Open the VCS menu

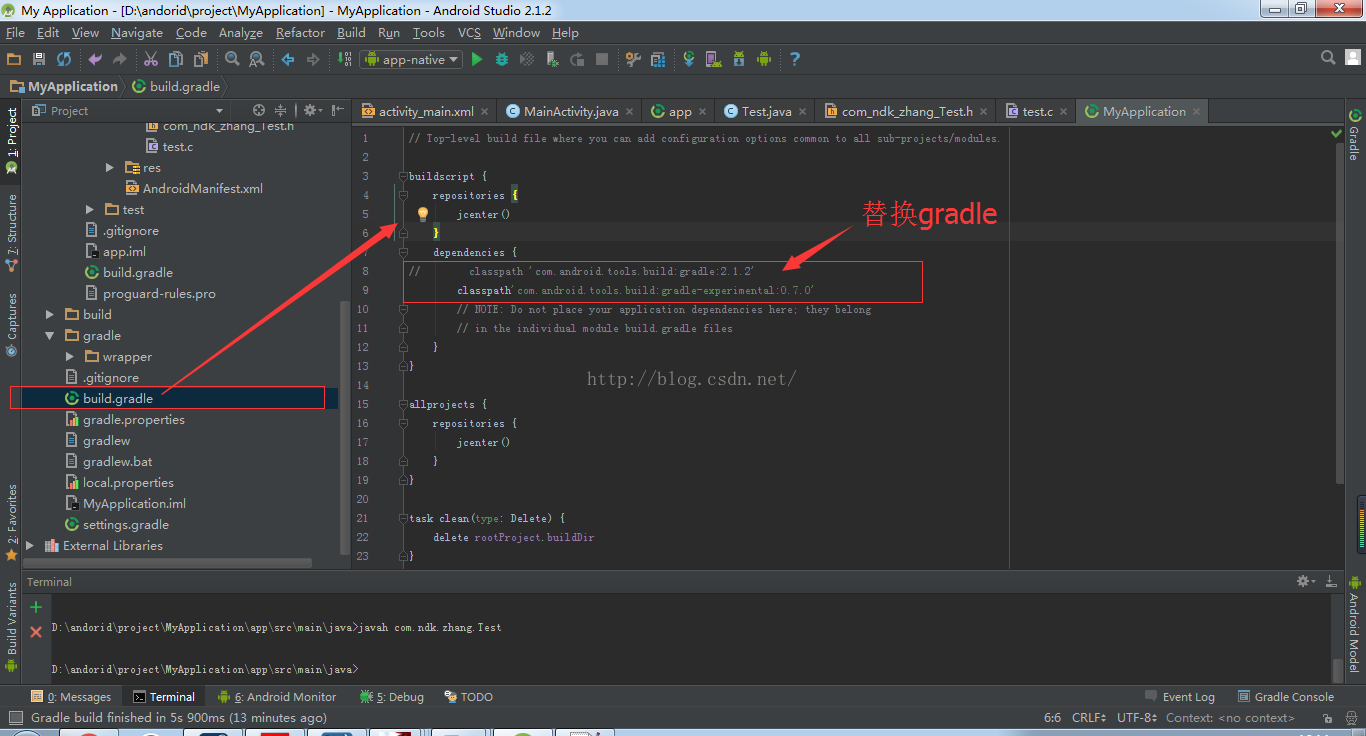(x=469, y=33)
